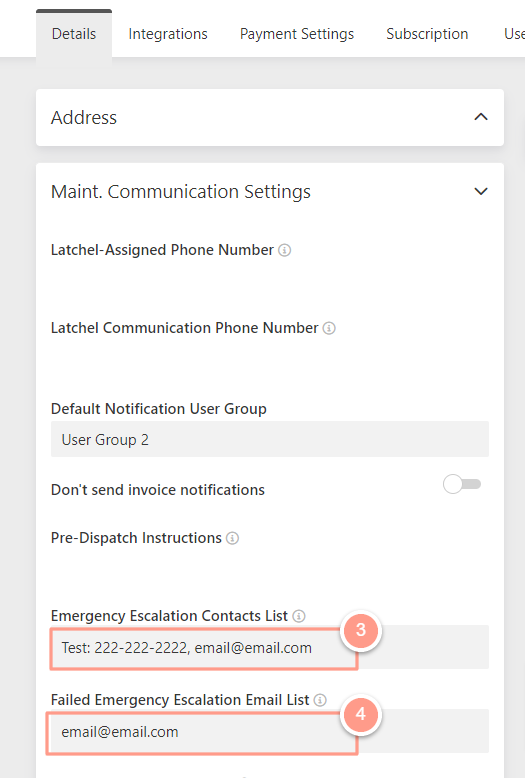Show info for Emergency Escalation Contacts List
525x778 pixels.
coord(299,616)
